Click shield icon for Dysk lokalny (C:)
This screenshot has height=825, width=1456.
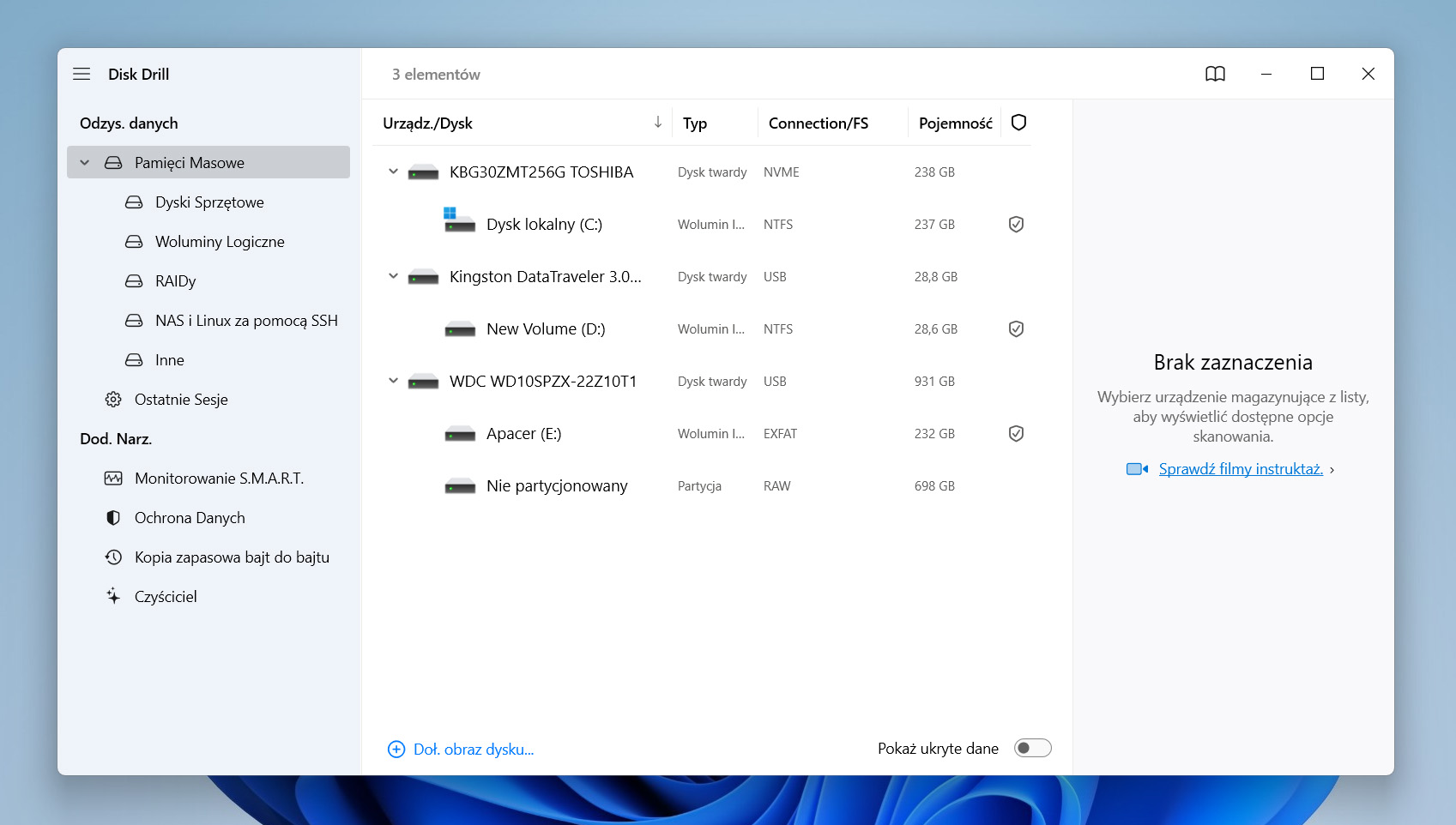coord(1016,225)
